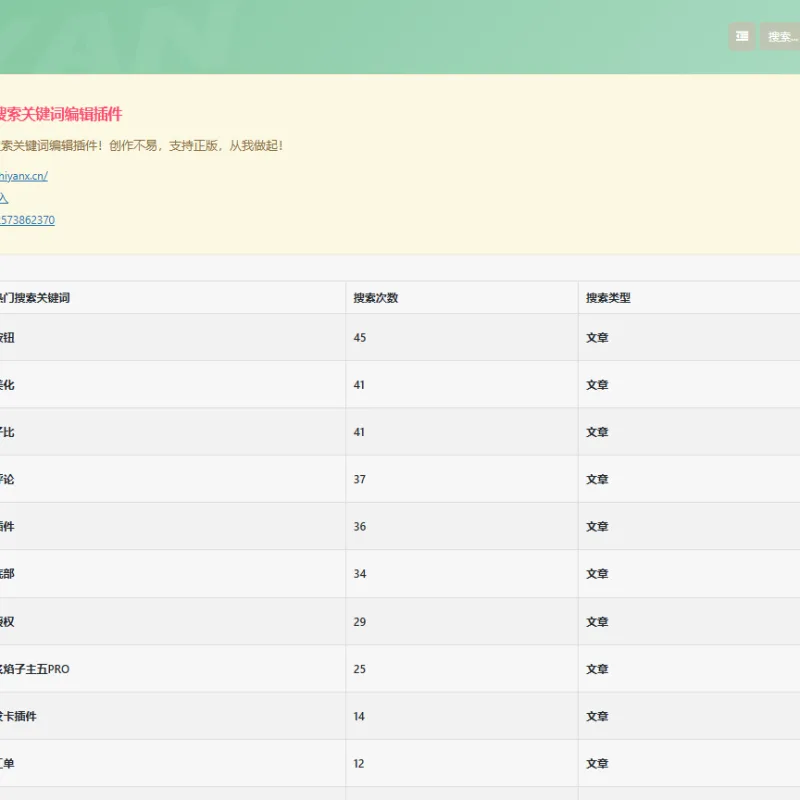The width and height of the screenshot is (800, 800).
Task: Click the 热门搜索关键词 column header
Action: (x=35, y=297)
